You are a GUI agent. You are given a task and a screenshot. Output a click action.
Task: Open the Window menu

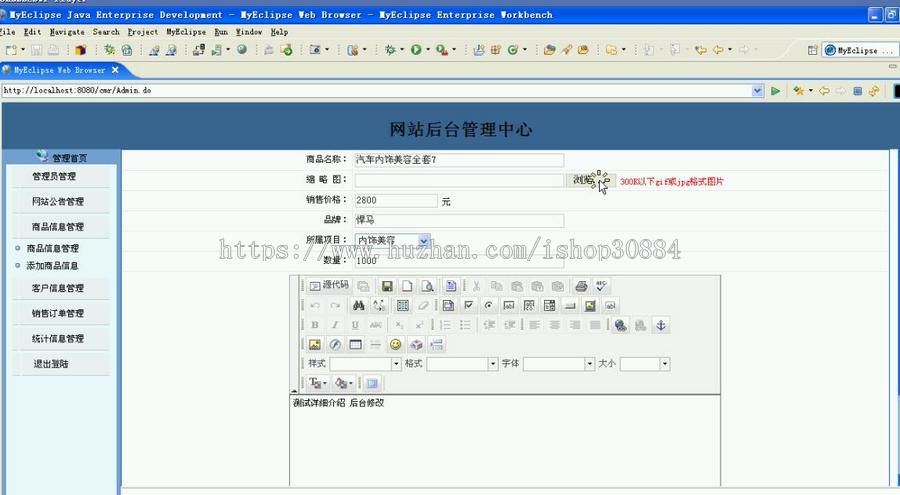(249, 32)
